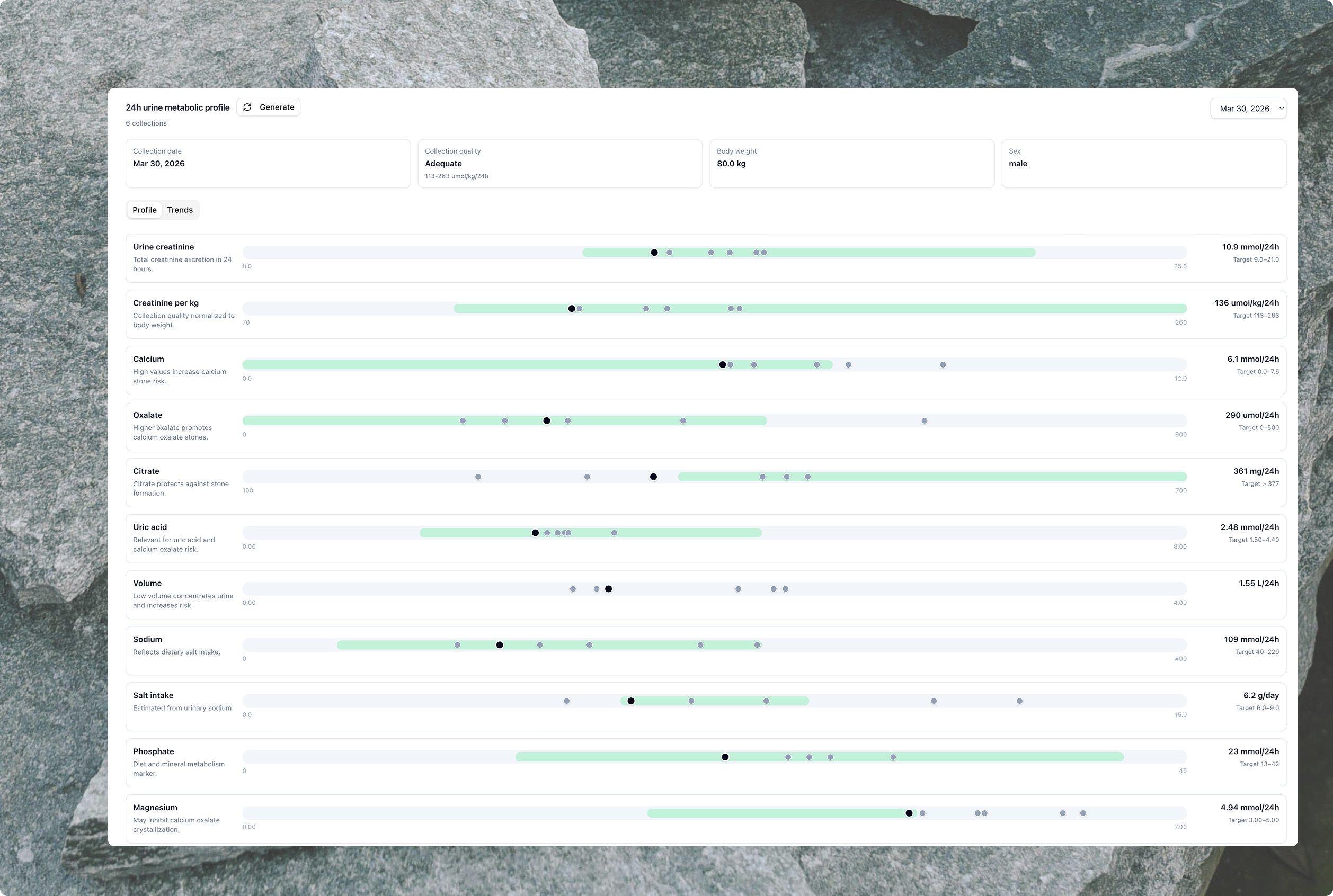The image size is (1333, 896).
Task: Click the 'Citrate' row label
Action: point(146,471)
